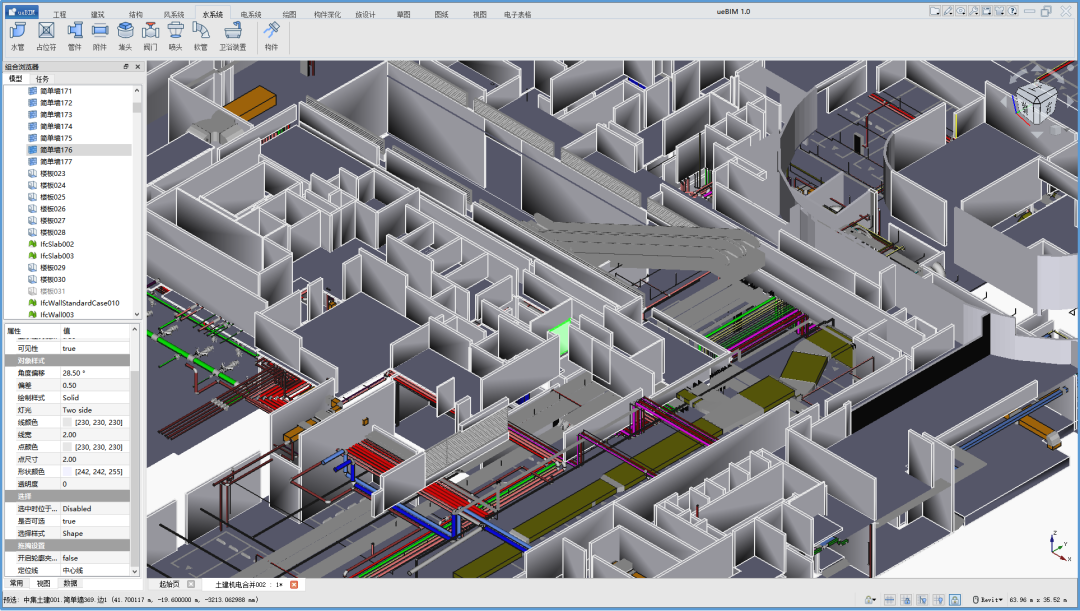Open the 任务 tab in browser panel
The height and width of the screenshot is (611, 1080).
(42, 78)
